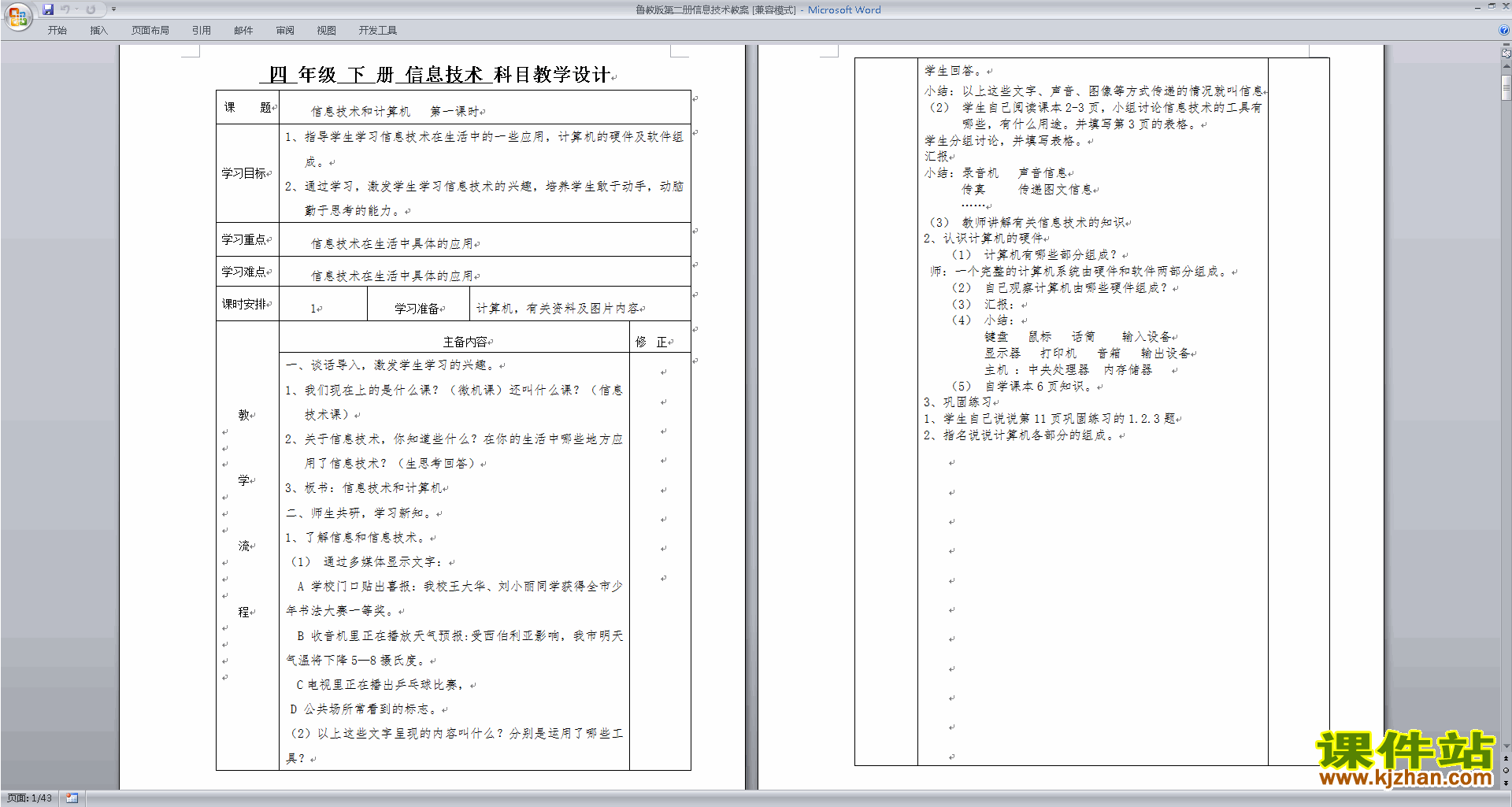Image resolution: width=1512 pixels, height=807 pixels.
Task: Click the Undo arrow icon
Action: [65, 9]
